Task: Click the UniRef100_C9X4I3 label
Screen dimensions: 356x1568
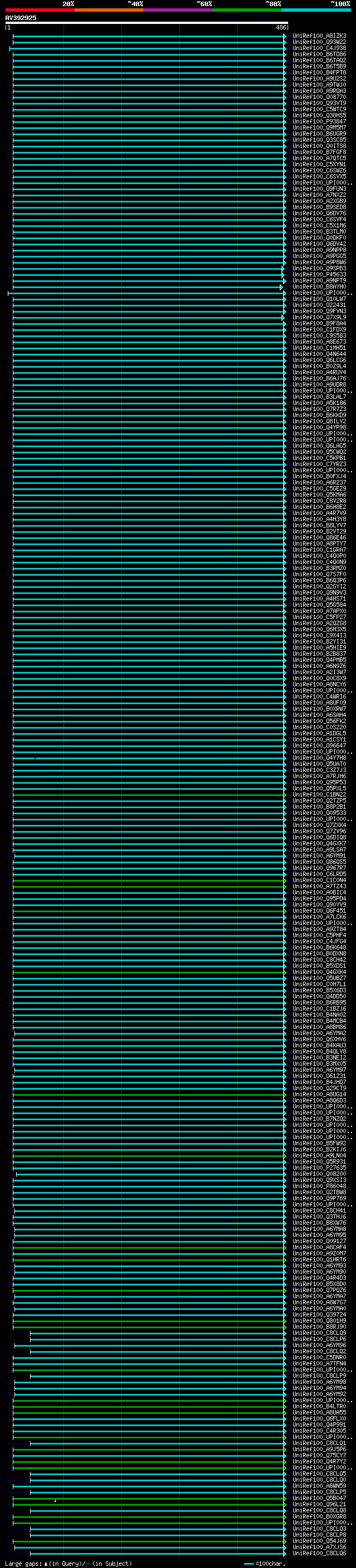Action: coord(319,635)
